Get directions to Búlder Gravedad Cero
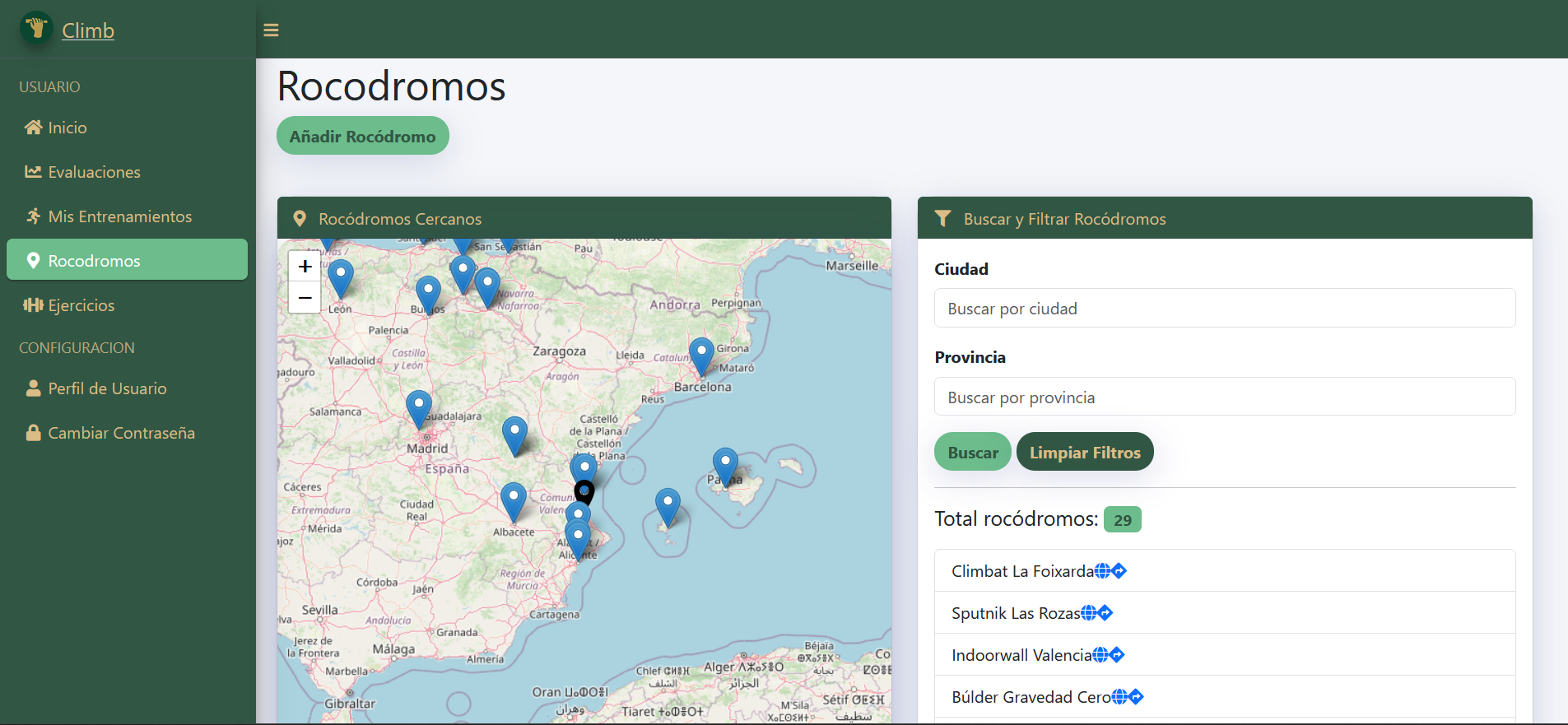The width and height of the screenshot is (1568, 725). click(x=1137, y=697)
